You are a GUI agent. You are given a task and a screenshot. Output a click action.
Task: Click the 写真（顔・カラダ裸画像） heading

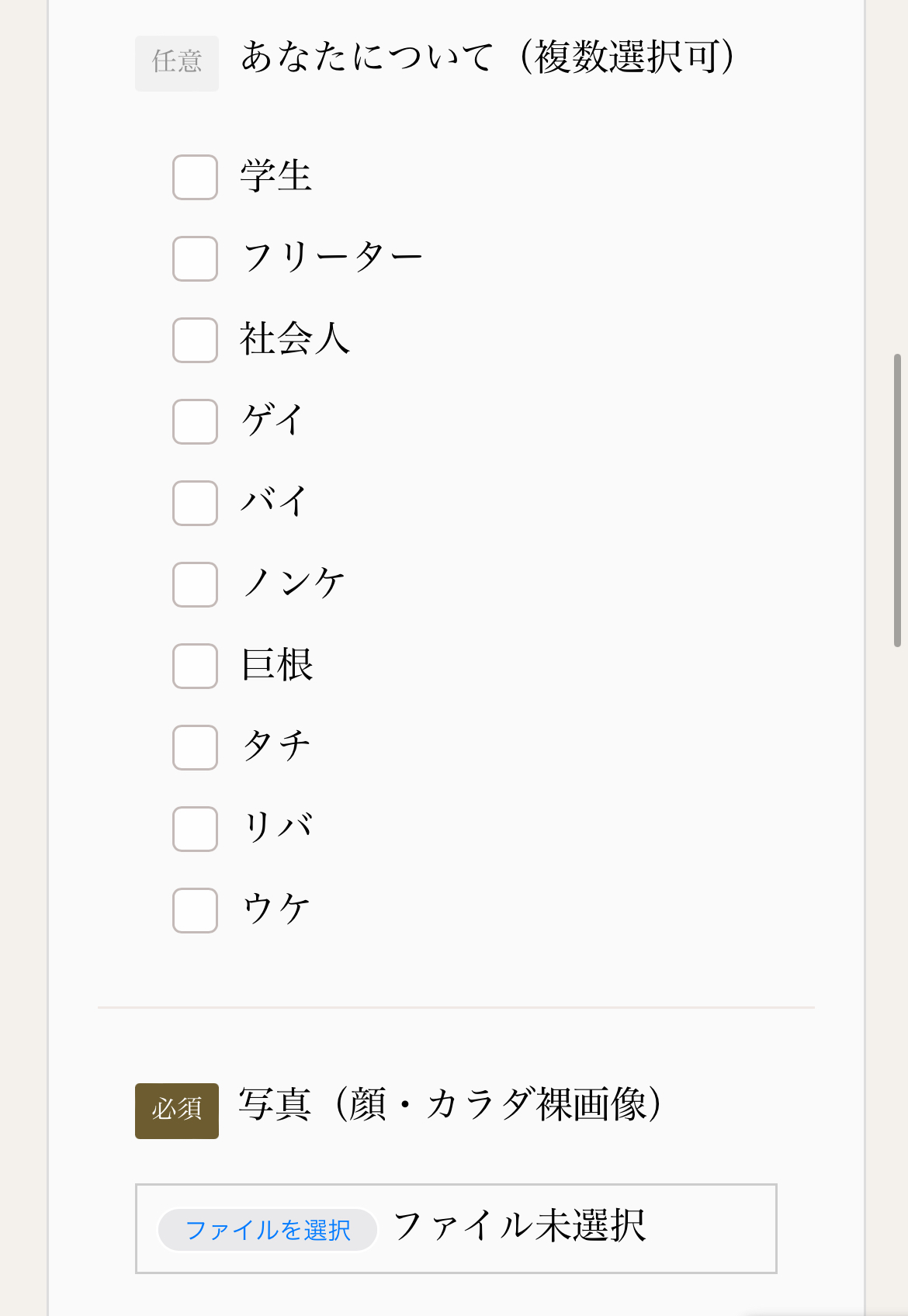click(450, 1105)
